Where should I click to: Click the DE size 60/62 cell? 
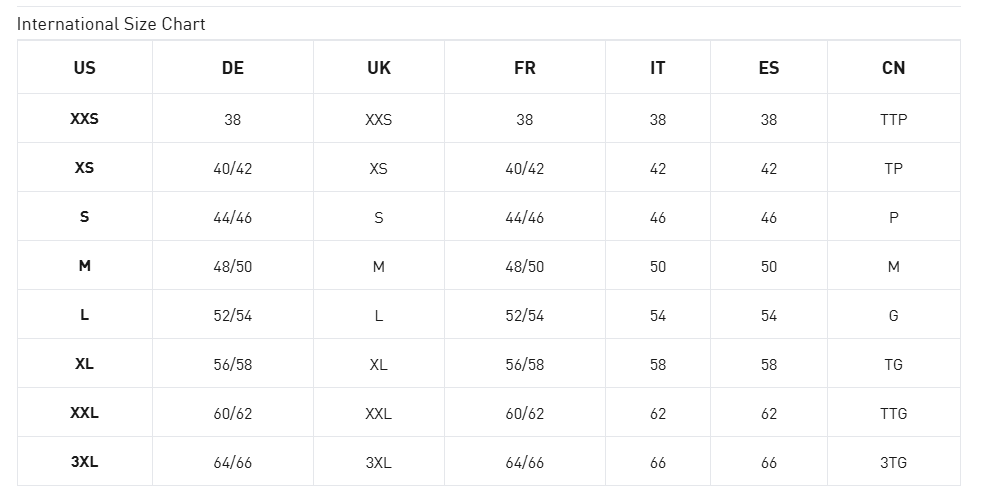pos(233,413)
